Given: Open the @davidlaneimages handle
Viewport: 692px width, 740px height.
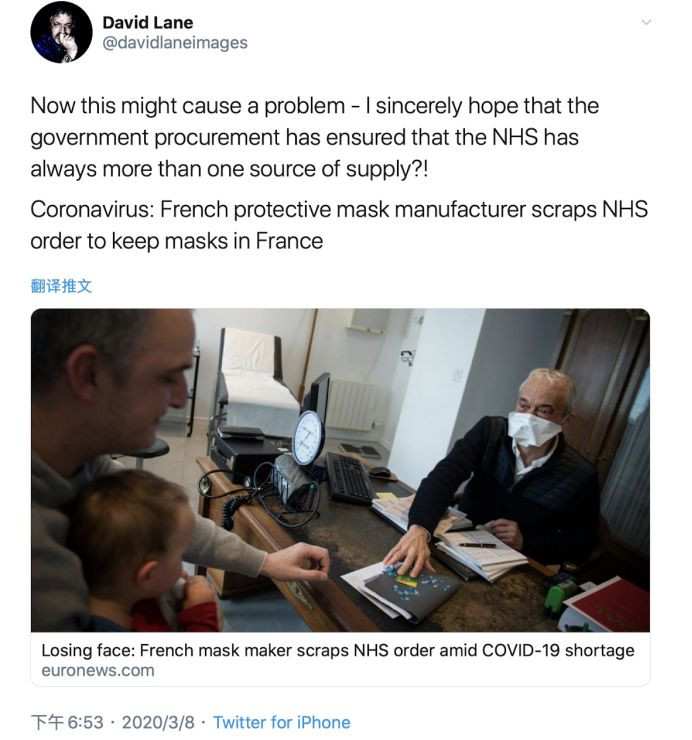Looking at the screenshot, I should [175, 43].
